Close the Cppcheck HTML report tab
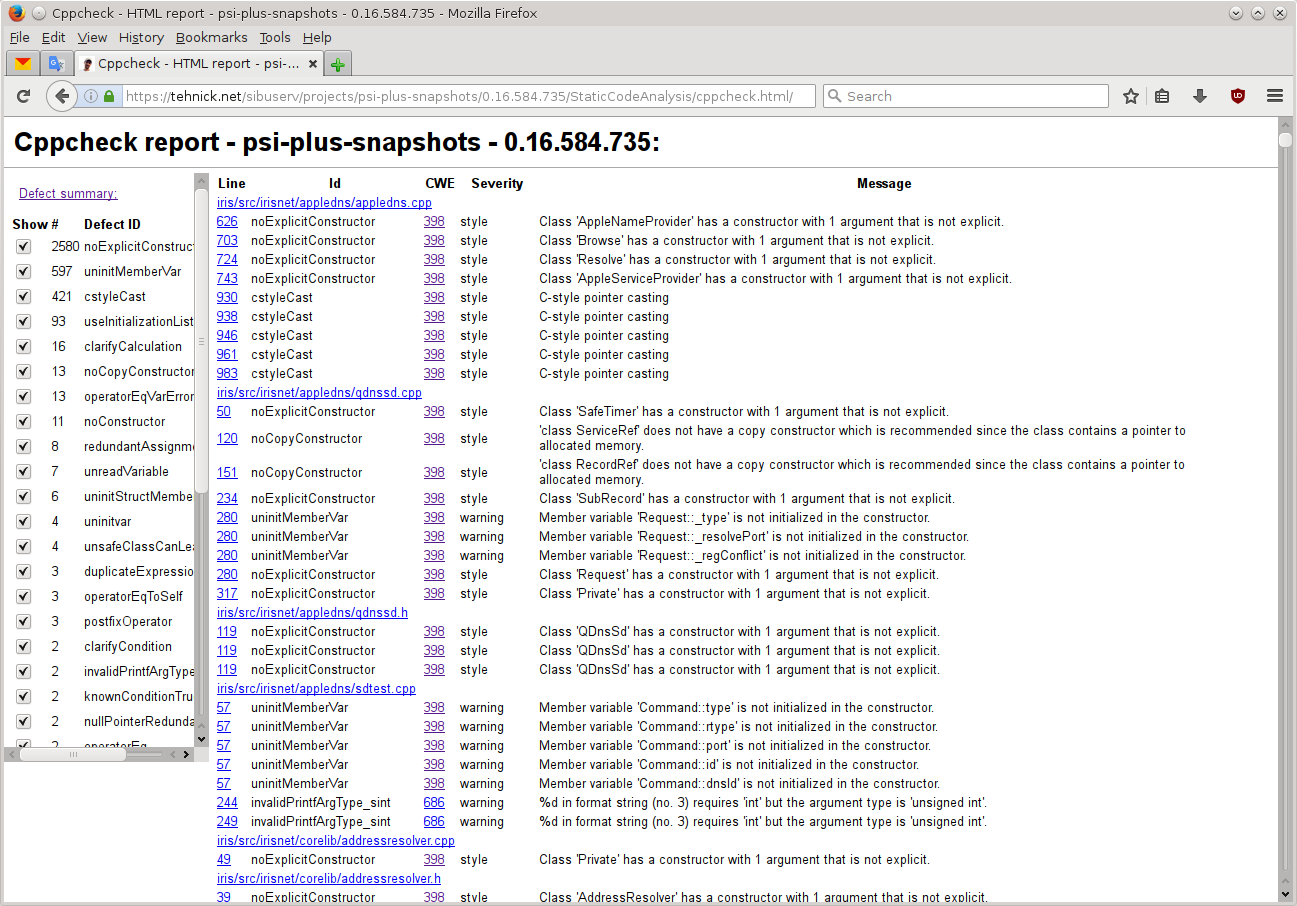This screenshot has width=1297, height=906. [313, 63]
